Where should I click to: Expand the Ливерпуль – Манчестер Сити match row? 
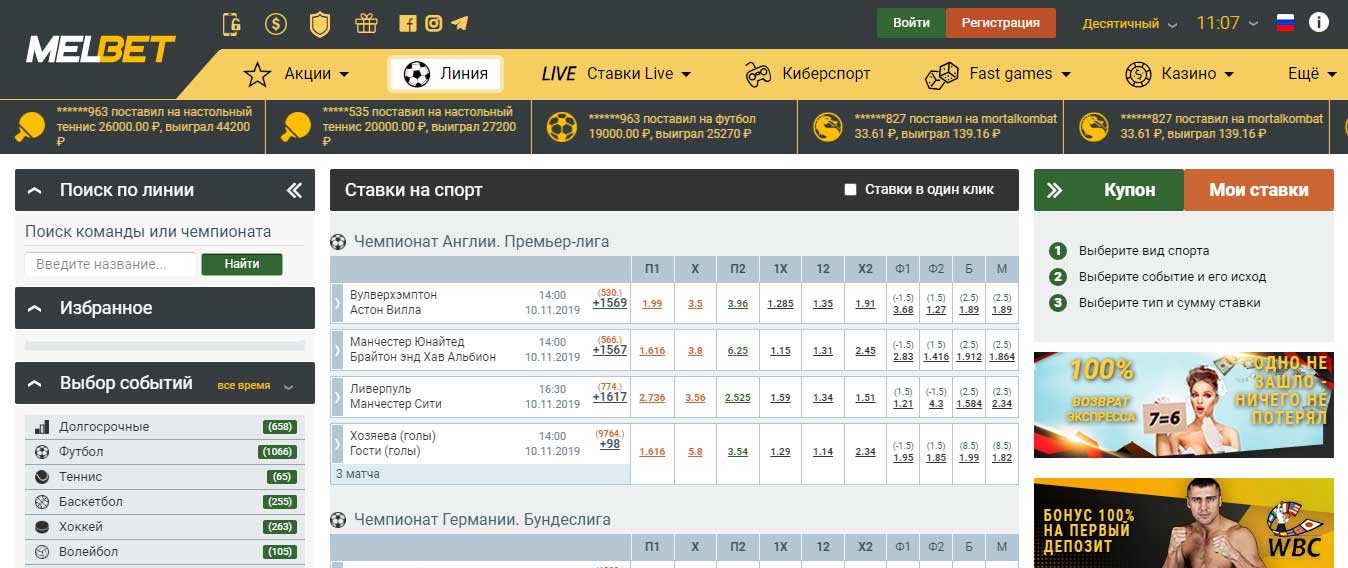click(x=338, y=397)
